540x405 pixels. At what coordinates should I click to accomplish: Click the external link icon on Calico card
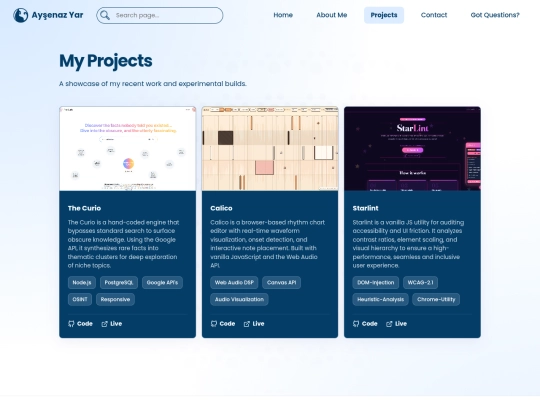tap(247, 324)
